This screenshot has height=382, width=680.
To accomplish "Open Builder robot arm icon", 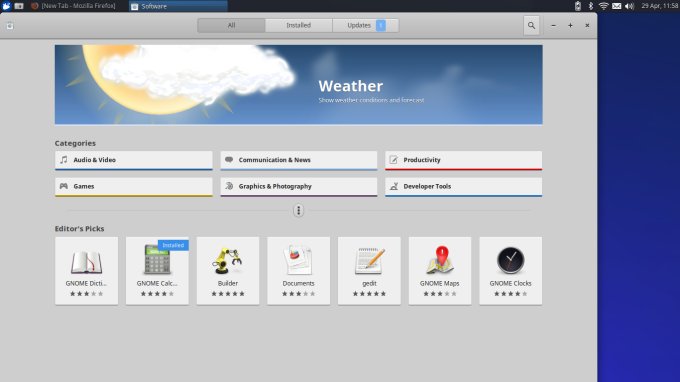I will (x=228, y=261).
